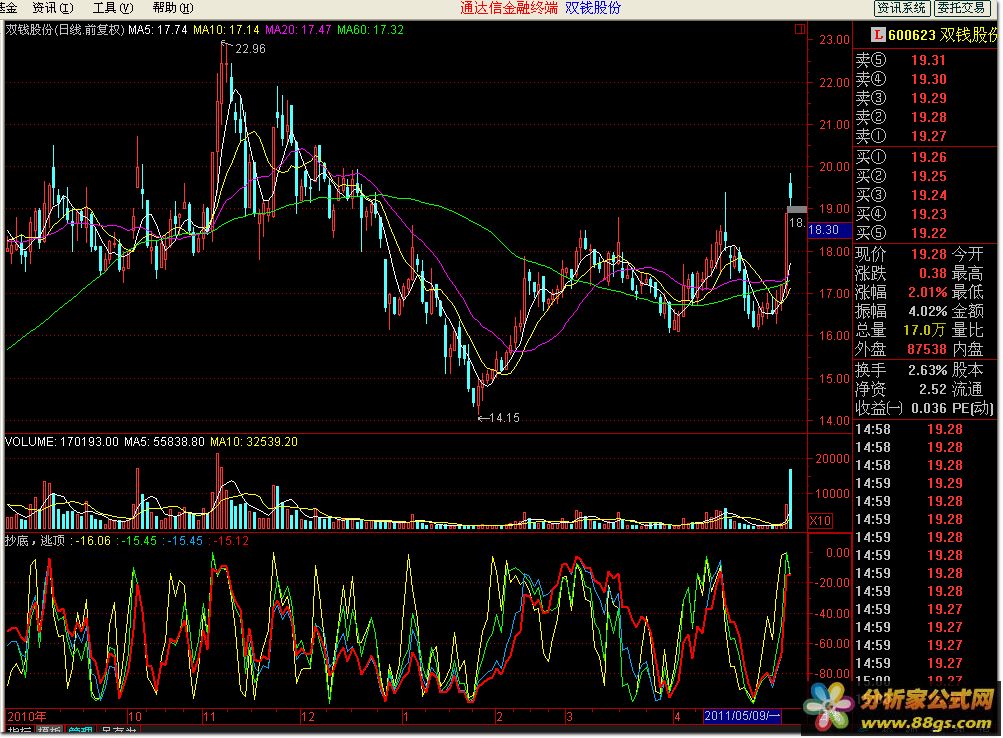The image size is (1003, 738).
Task: Click the 今开 label
Action: click(x=968, y=255)
